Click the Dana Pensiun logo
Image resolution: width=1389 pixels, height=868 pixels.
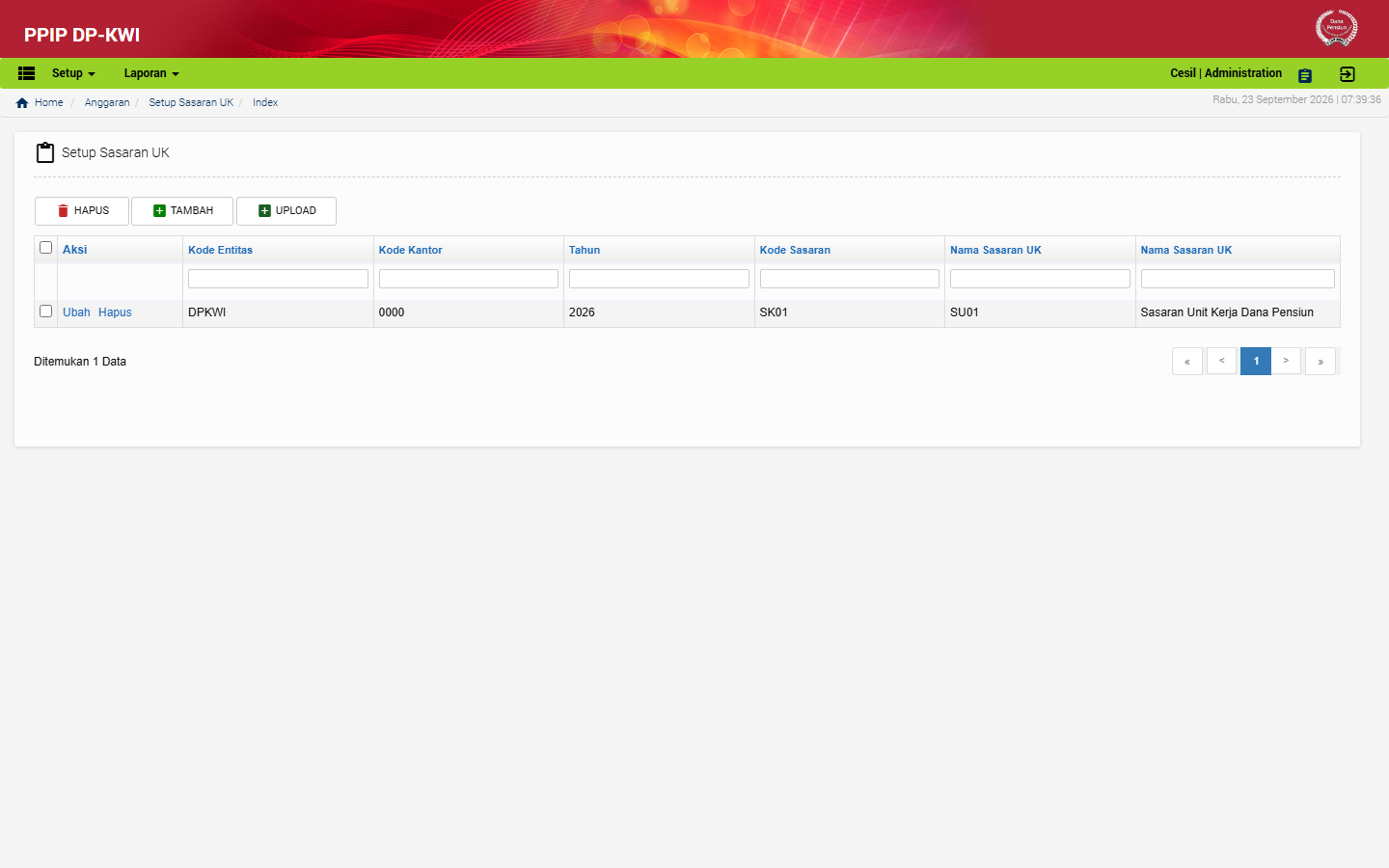click(x=1337, y=28)
